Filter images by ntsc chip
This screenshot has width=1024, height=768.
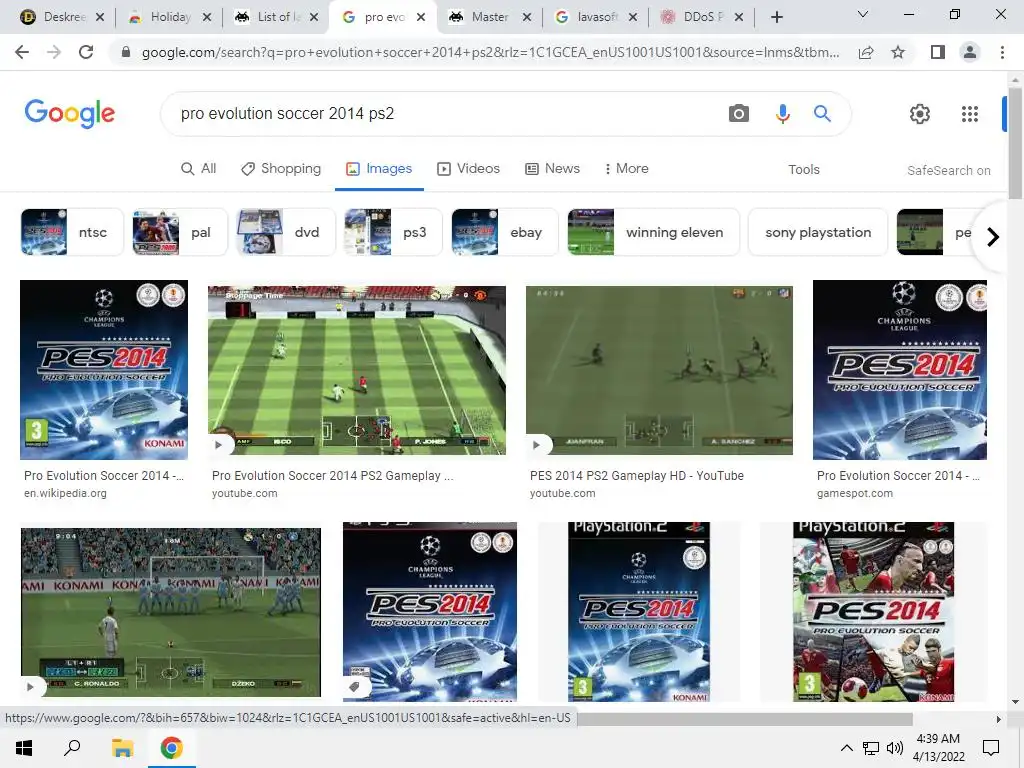72,232
